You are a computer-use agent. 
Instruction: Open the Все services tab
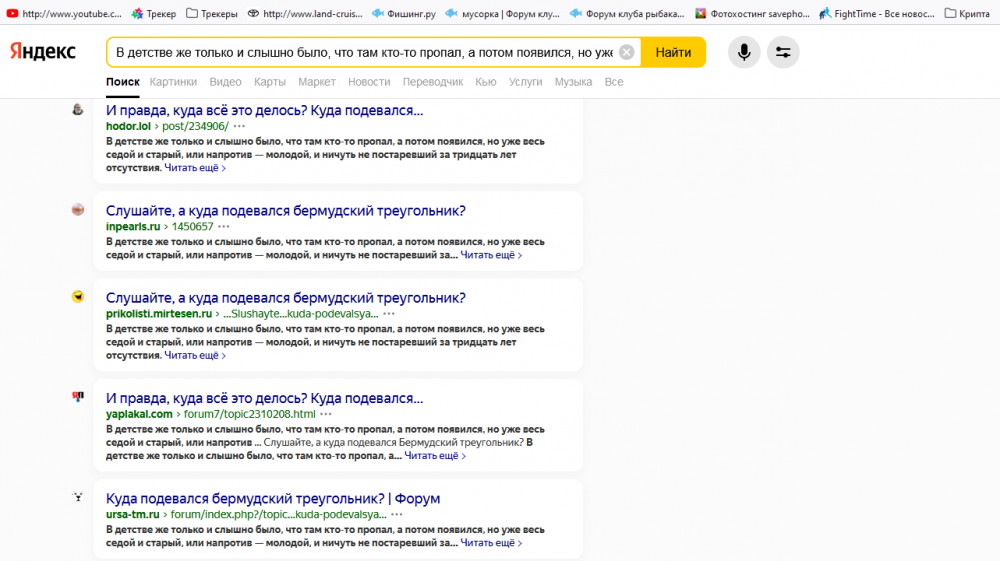point(613,82)
